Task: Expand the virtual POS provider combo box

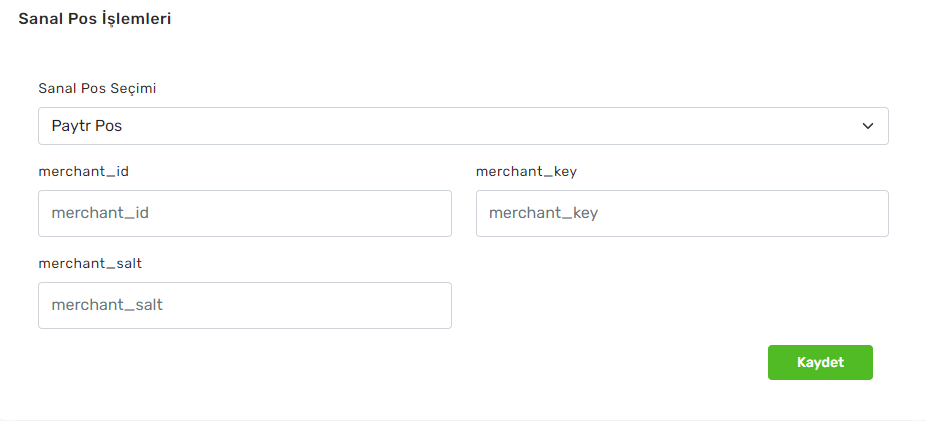Action: point(462,126)
